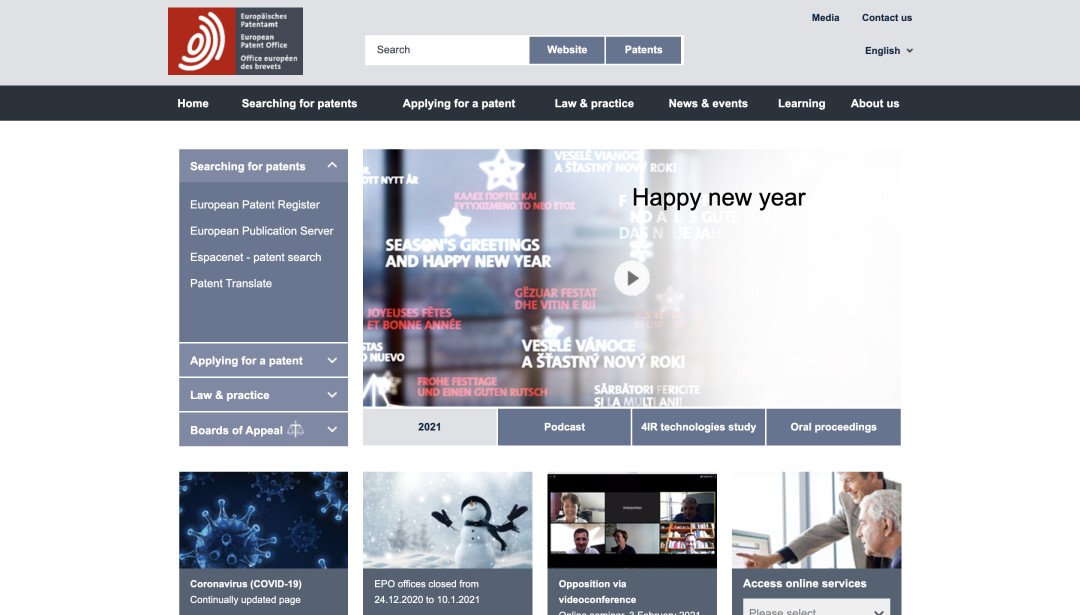1080x615 pixels.
Task: Focus the Search input field
Action: click(x=447, y=50)
